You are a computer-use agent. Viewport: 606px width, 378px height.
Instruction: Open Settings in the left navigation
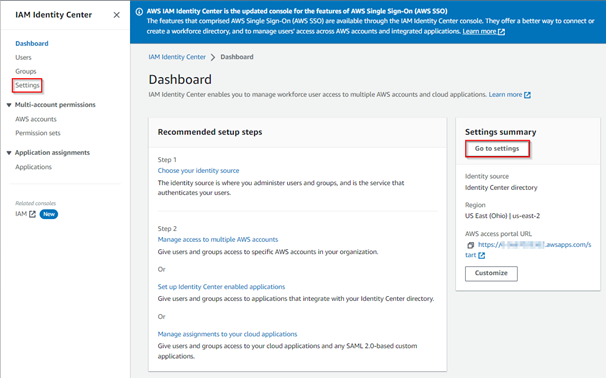pyautogui.click(x=27, y=85)
